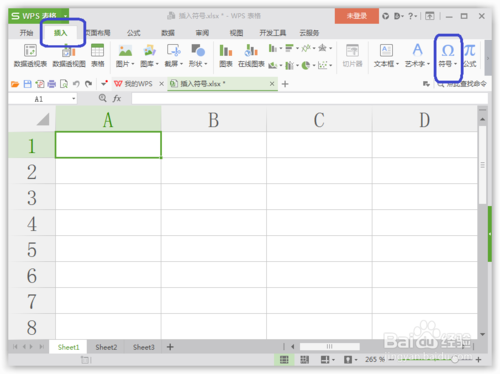Open the Data (数据) ribbon tab

(168, 33)
